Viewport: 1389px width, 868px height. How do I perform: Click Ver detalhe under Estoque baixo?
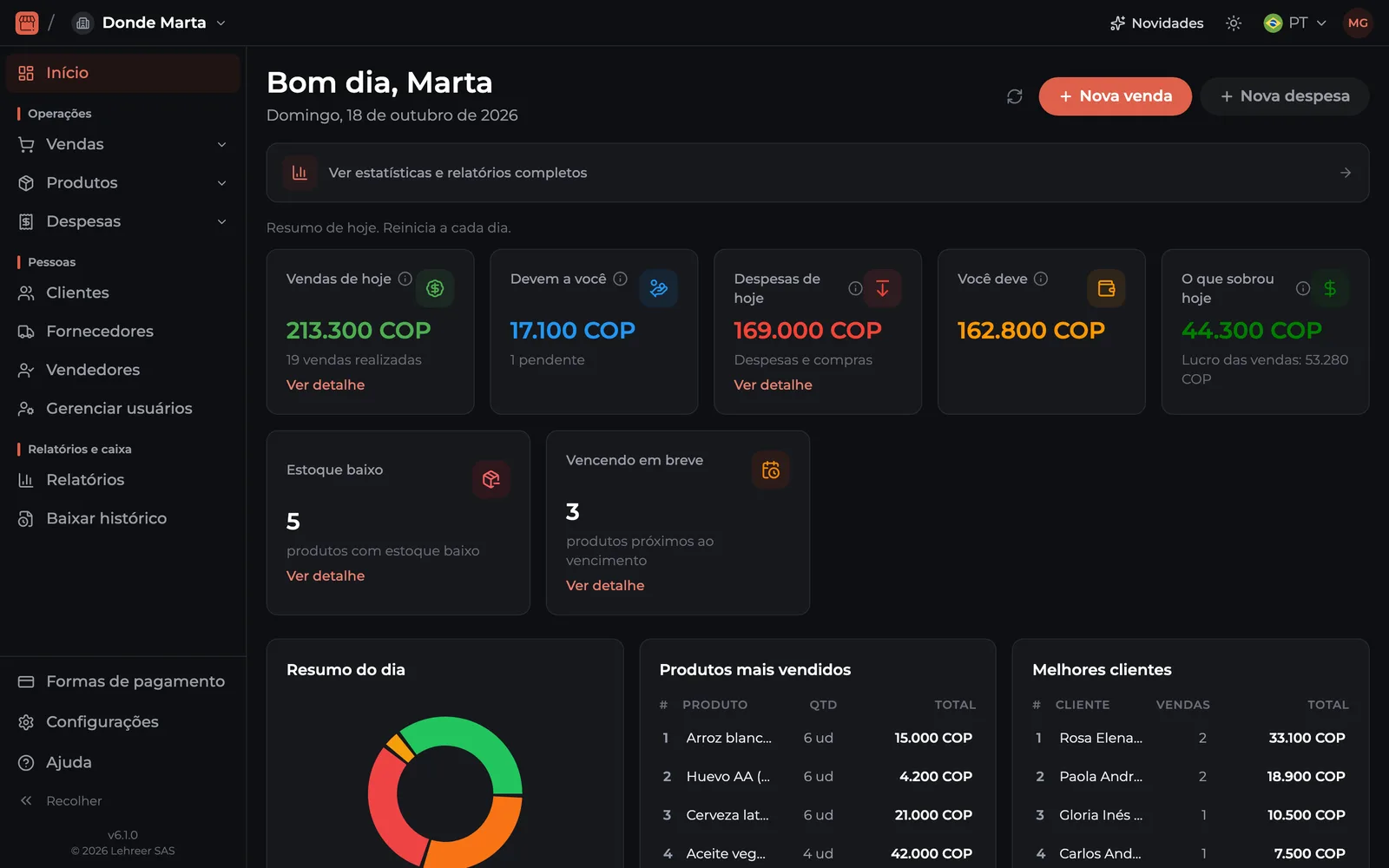[326, 575]
